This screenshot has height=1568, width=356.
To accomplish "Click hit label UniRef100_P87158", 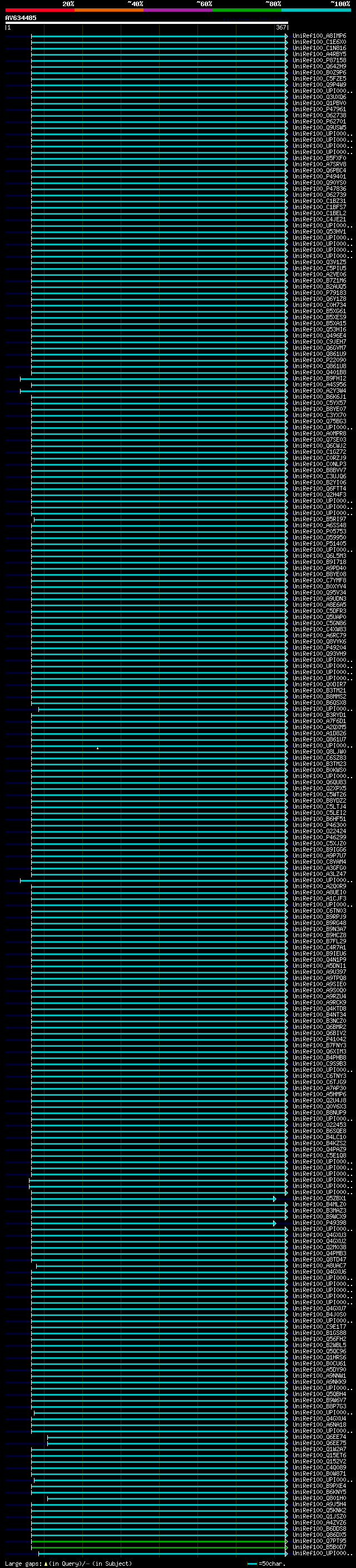I will pyautogui.click(x=319, y=60).
